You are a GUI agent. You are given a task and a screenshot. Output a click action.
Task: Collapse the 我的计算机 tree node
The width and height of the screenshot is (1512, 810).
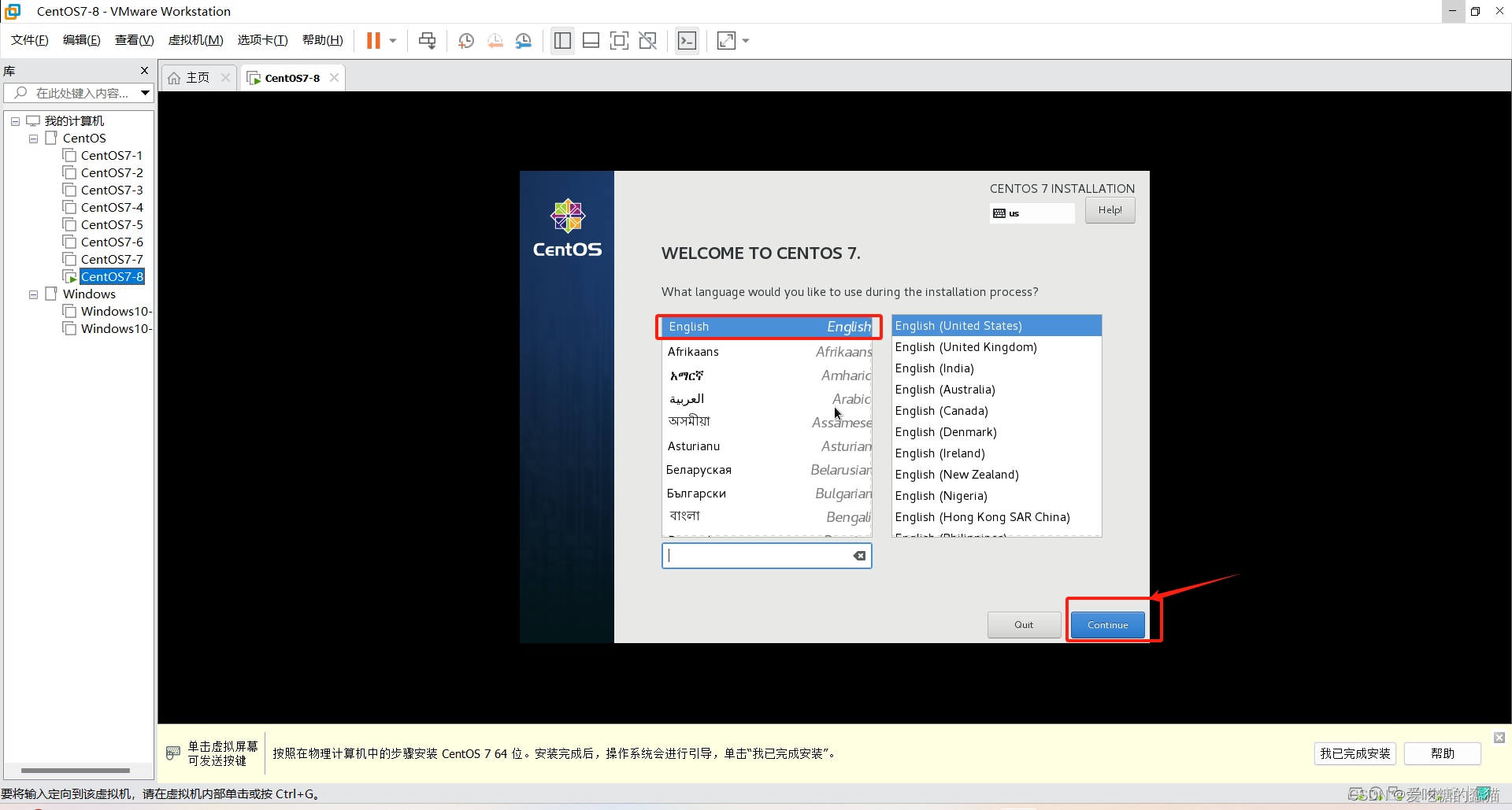[x=15, y=121]
